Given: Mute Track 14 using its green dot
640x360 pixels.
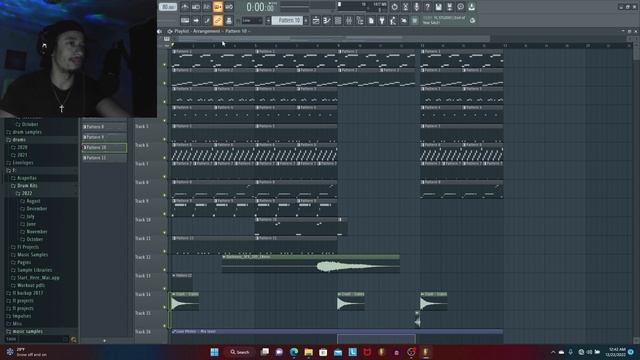Looking at the screenshot, I should click(165, 307).
